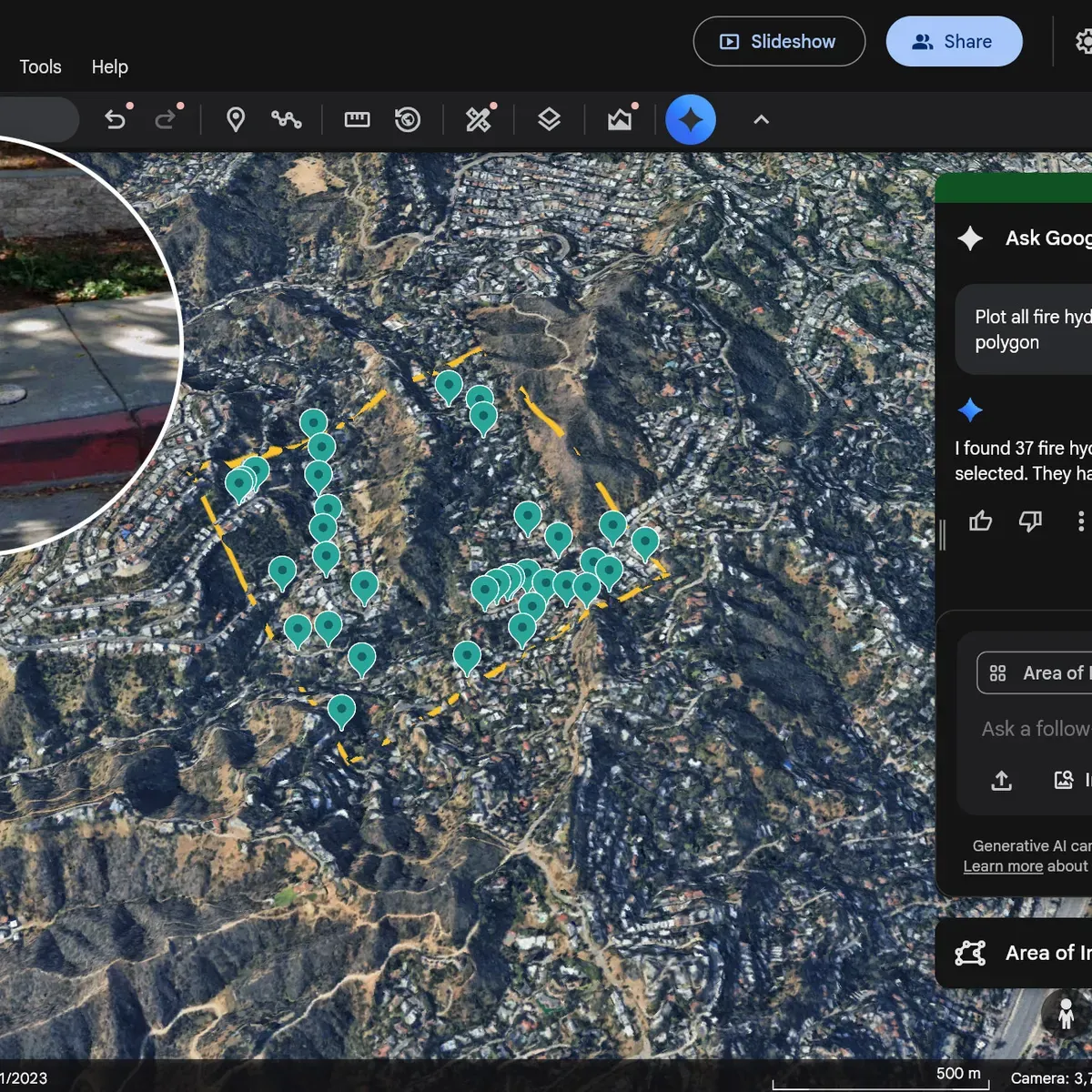Open the Tools menu

(40, 66)
